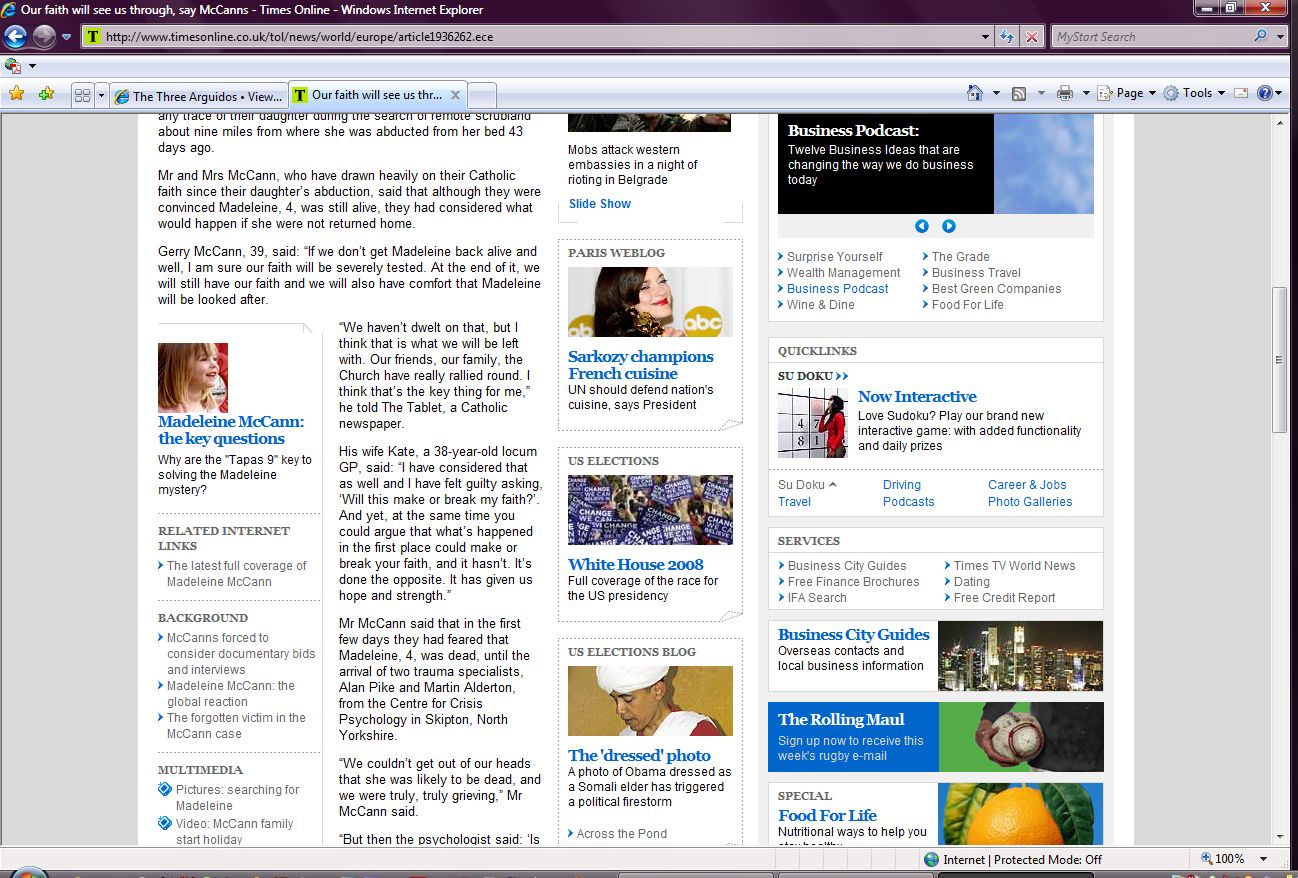Click the browser Back button
Viewport: 1298px width, 878px height.
(15, 37)
